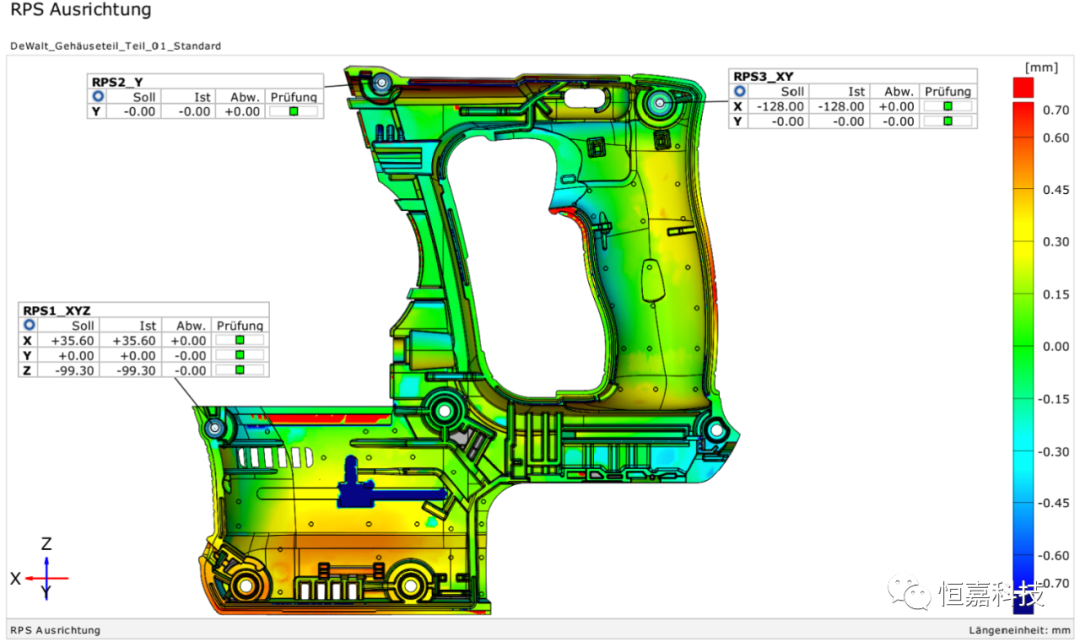Select the Soll value -128.00 in RPS3_XY
1080x642 pixels.
pyautogui.click(x=780, y=107)
